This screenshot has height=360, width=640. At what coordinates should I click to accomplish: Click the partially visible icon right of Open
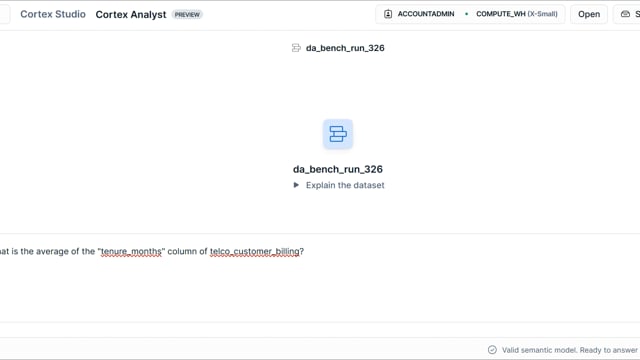[x=625, y=14]
